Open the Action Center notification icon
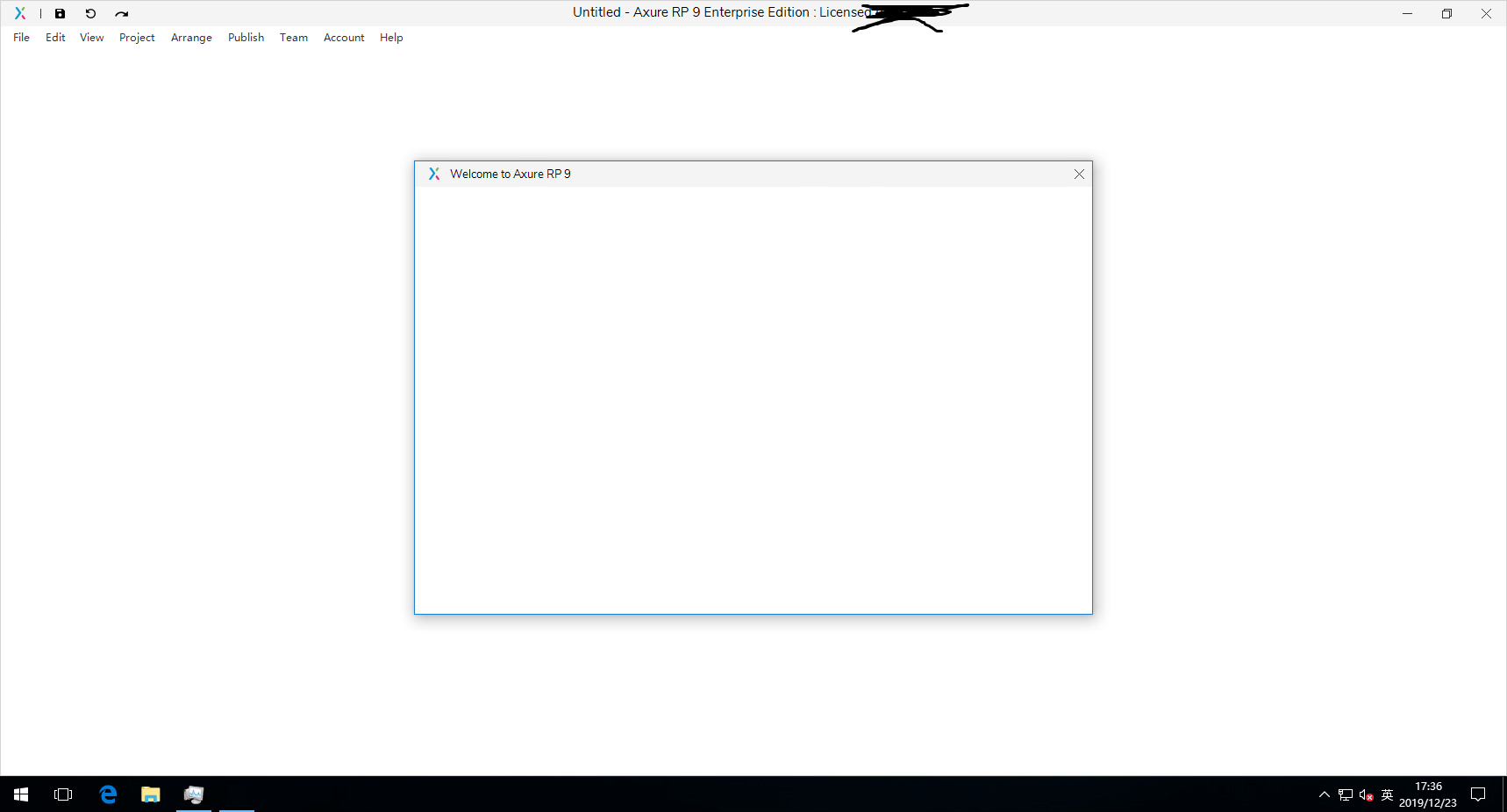 (x=1478, y=794)
